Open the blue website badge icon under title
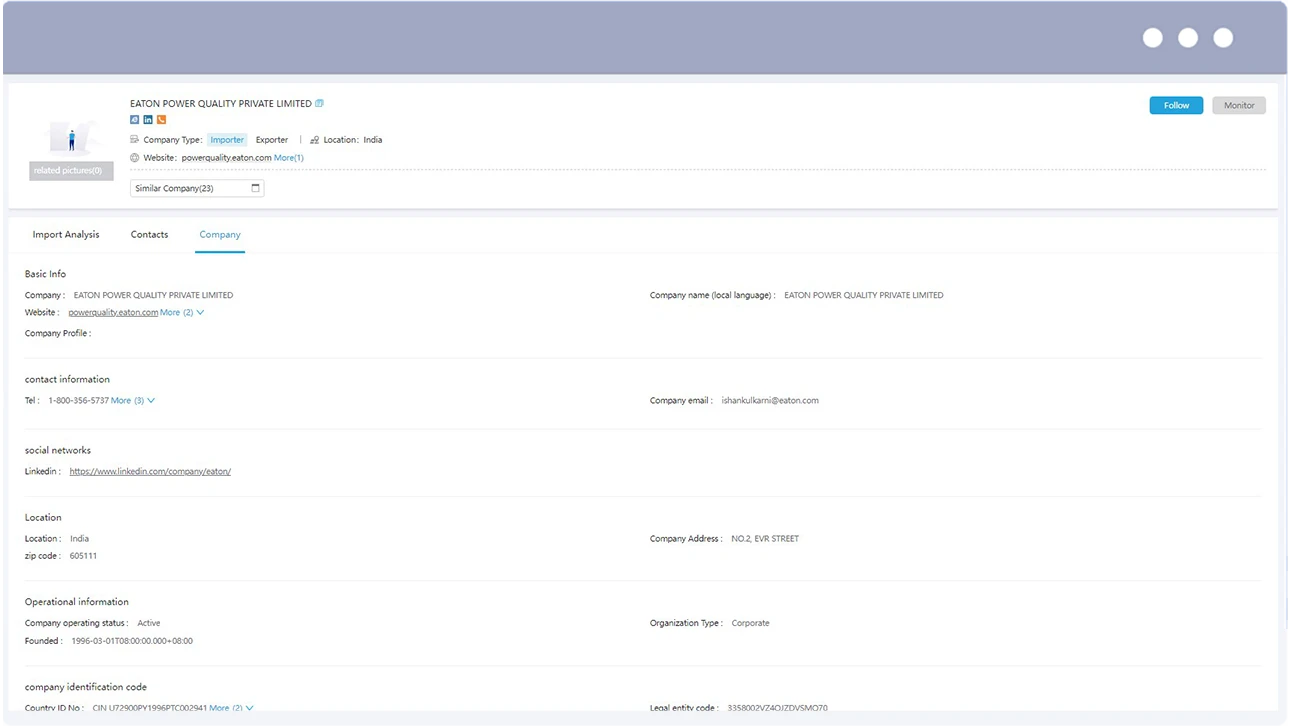Viewport: 1289px width, 726px height. tap(135, 120)
